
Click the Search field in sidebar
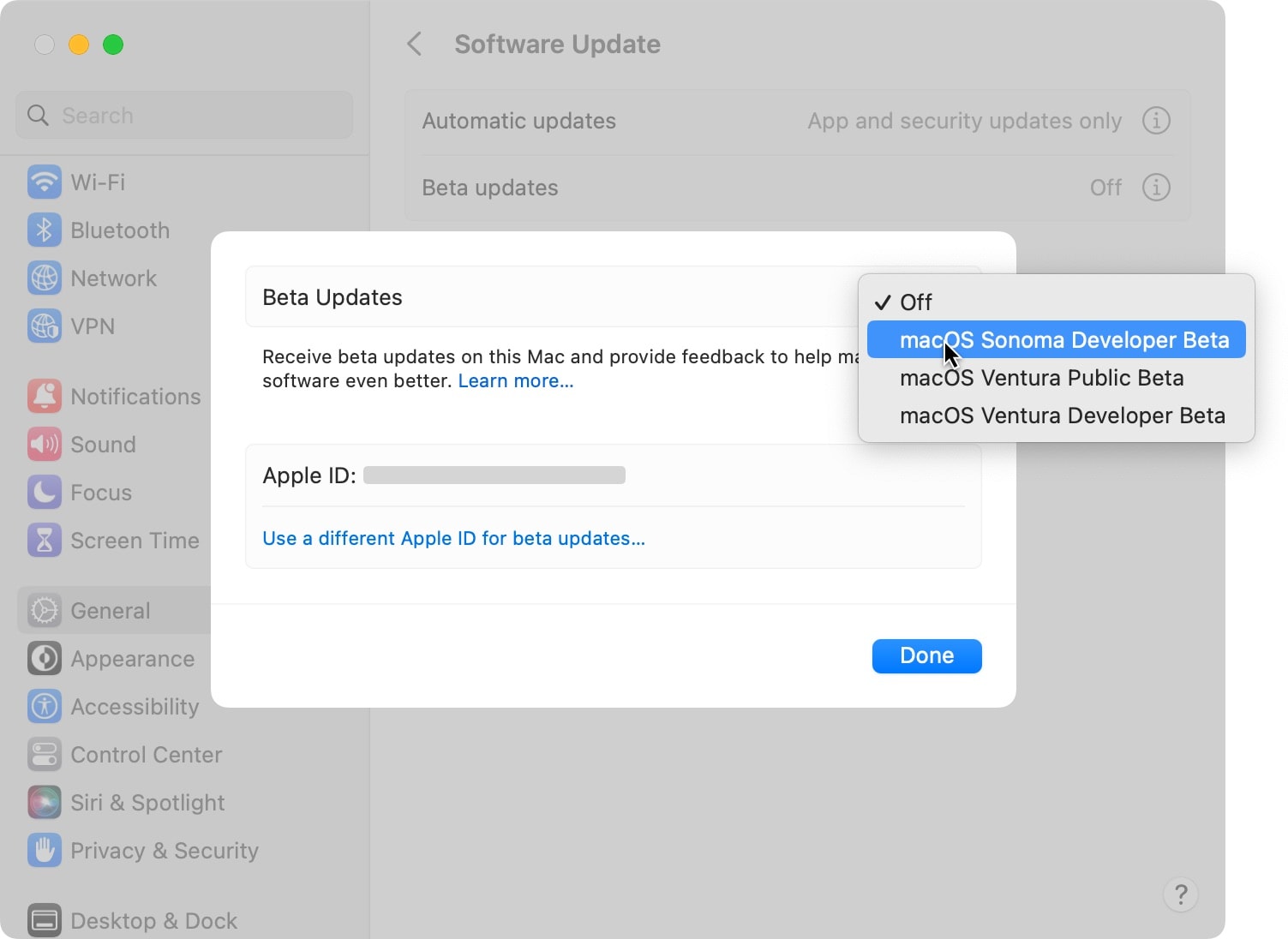click(184, 116)
